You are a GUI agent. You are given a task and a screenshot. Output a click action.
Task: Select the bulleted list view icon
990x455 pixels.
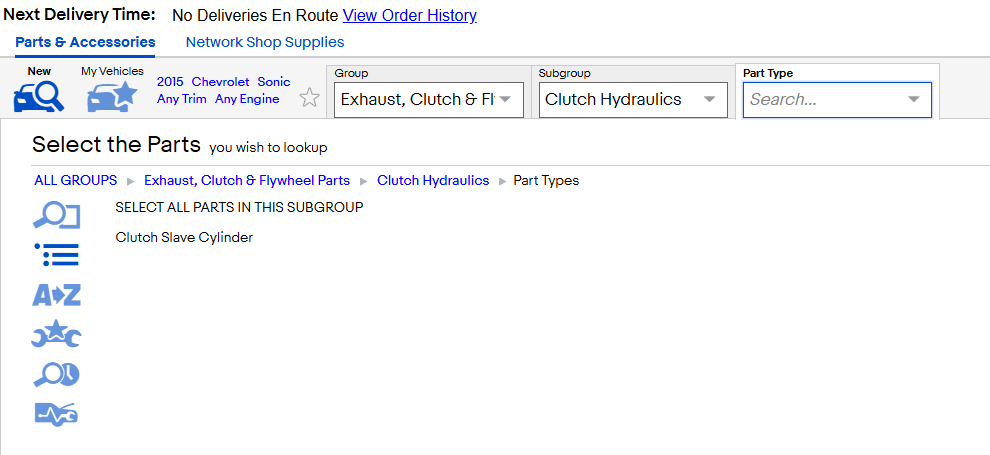56,254
